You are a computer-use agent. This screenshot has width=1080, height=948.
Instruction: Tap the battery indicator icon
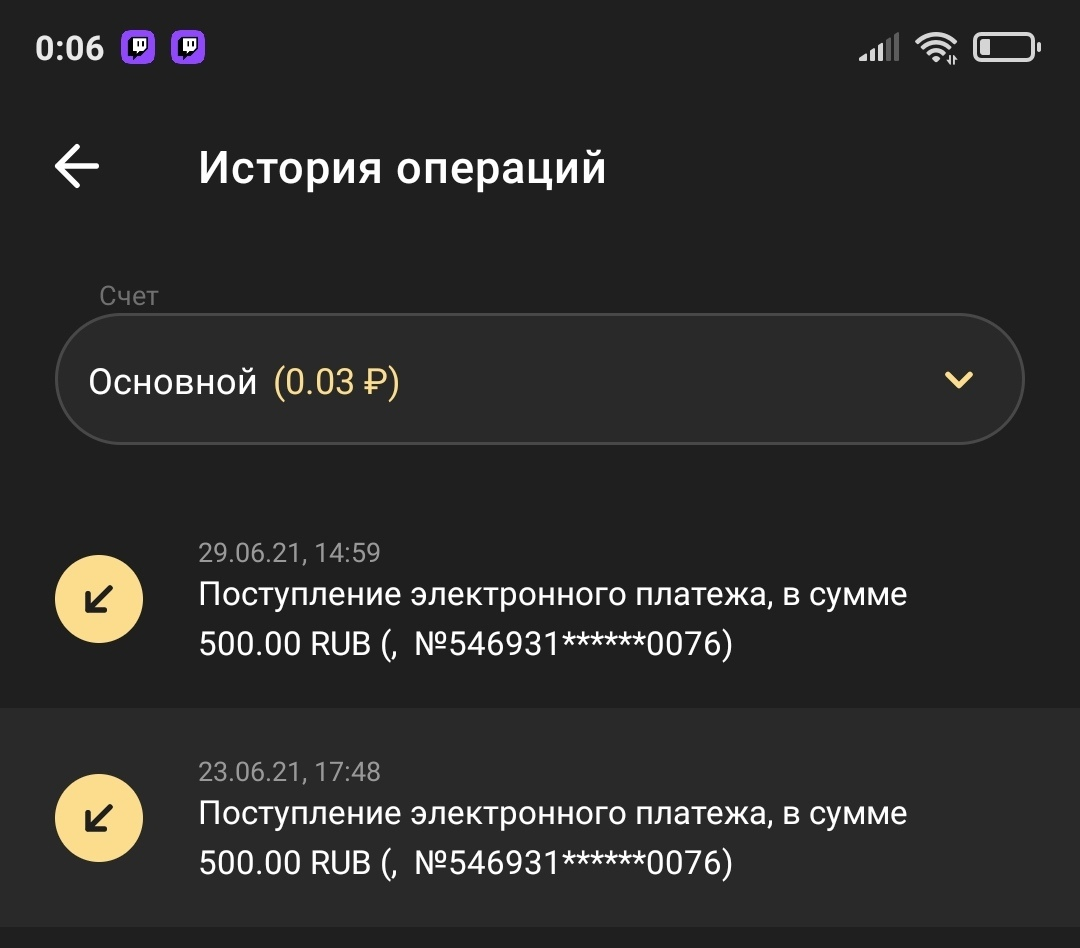coord(1007,47)
